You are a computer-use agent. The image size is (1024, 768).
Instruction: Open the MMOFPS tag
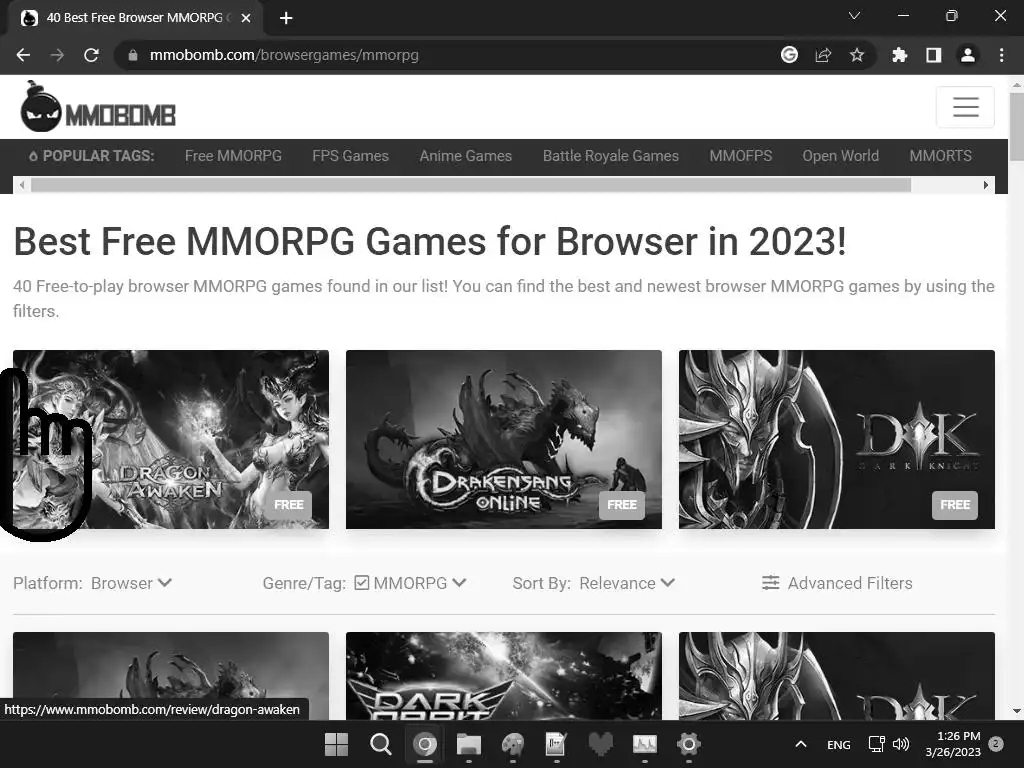(741, 156)
